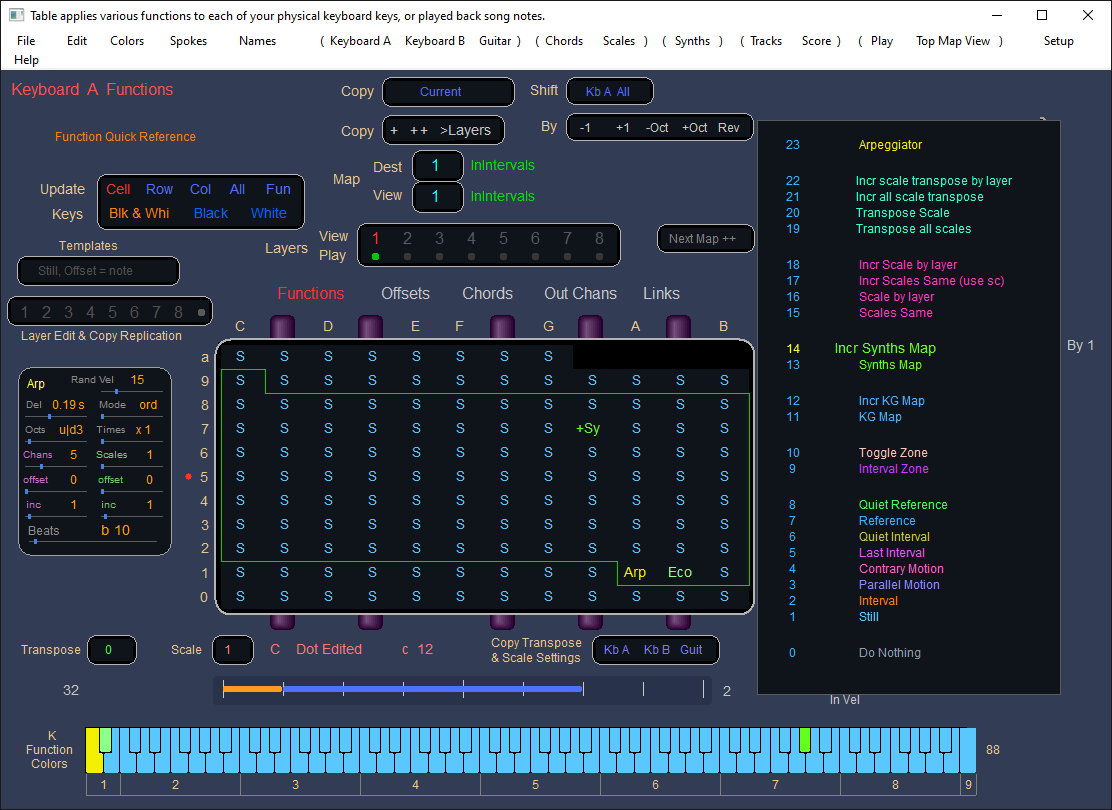Image resolution: width=1112 pixels, height=810 pixels.
Task: Open the Templates dropdown showing Still, Offset = note
Action: pyautogui.click(x=99, y=271)
